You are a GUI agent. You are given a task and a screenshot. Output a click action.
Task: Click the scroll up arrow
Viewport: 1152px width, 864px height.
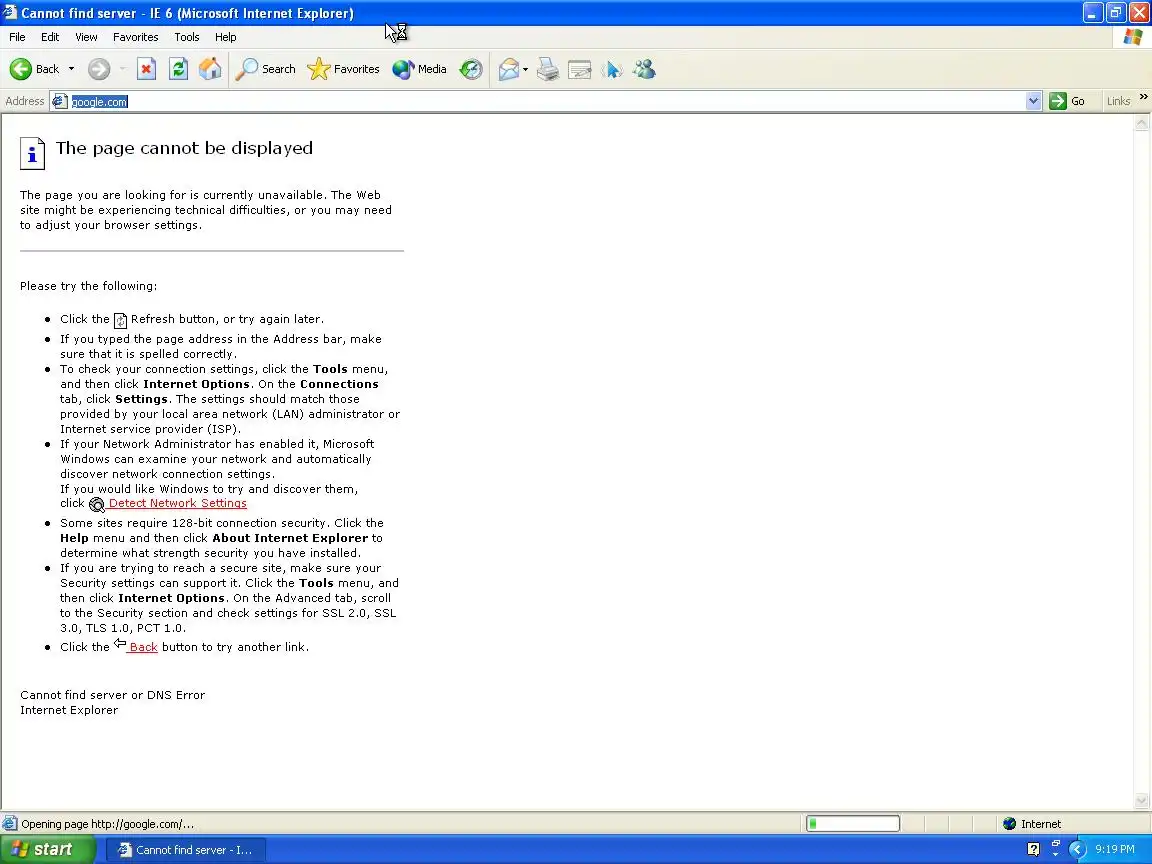coord(1142,123)
